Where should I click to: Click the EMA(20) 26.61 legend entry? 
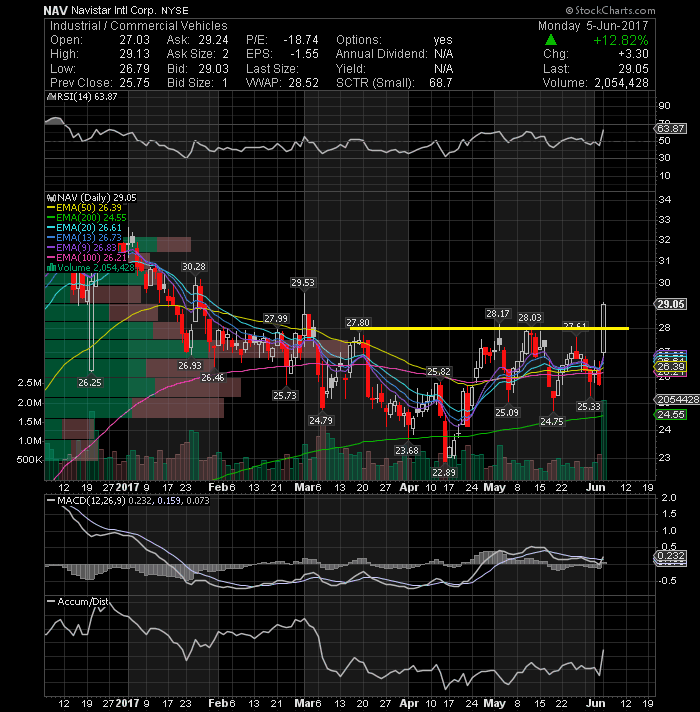pos(84,227)
